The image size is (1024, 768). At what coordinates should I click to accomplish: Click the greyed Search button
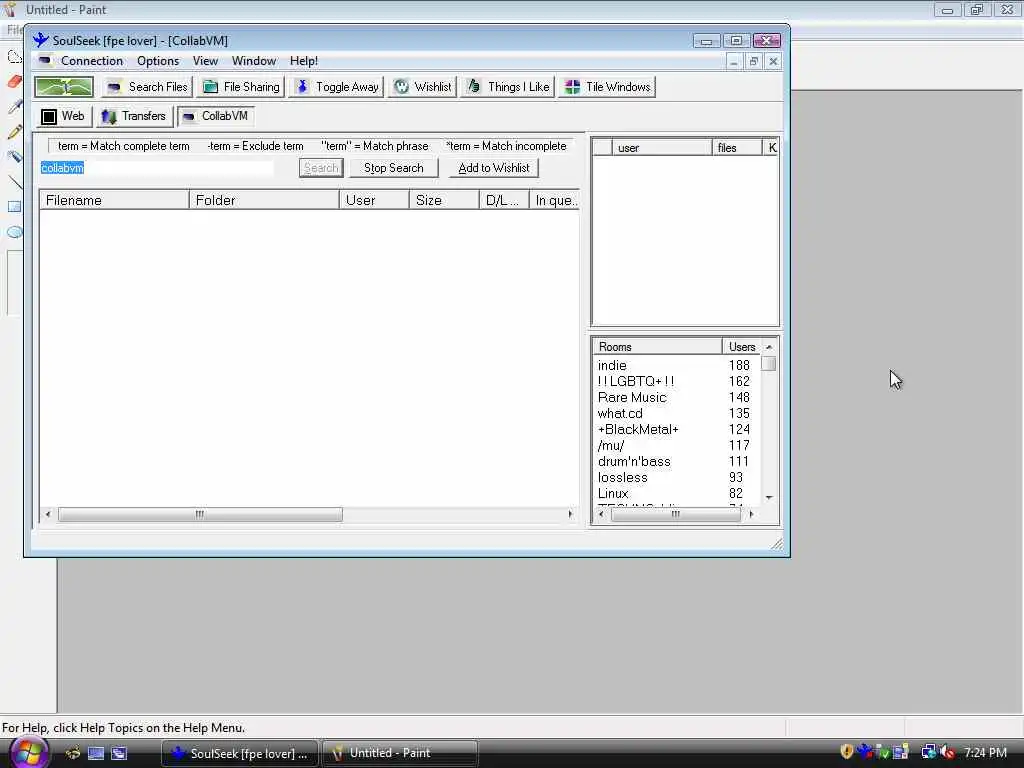tap(321, 168)
